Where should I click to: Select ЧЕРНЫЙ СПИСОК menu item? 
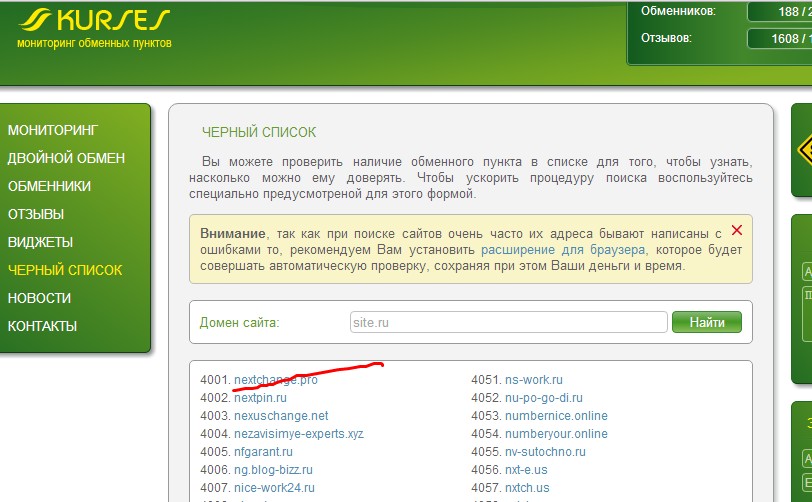pyautogui.click(x=65, y=270)
